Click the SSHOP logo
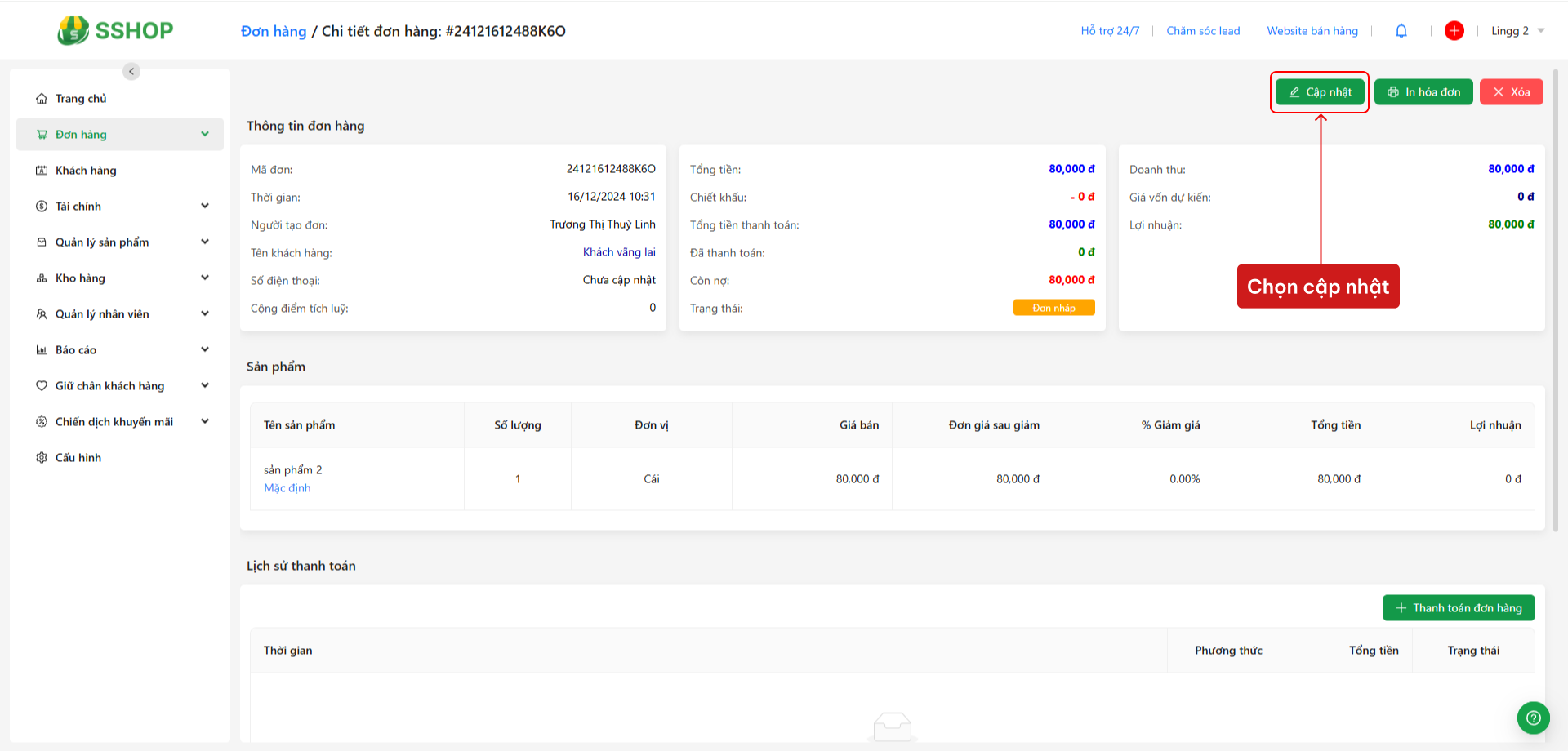The image size is (1568, 751). point(115,31)
